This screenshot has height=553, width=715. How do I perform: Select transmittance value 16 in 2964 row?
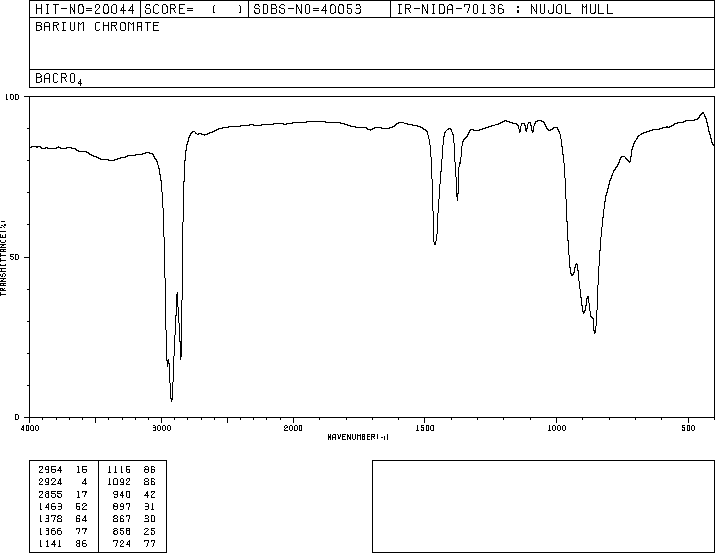pos(82,469)
